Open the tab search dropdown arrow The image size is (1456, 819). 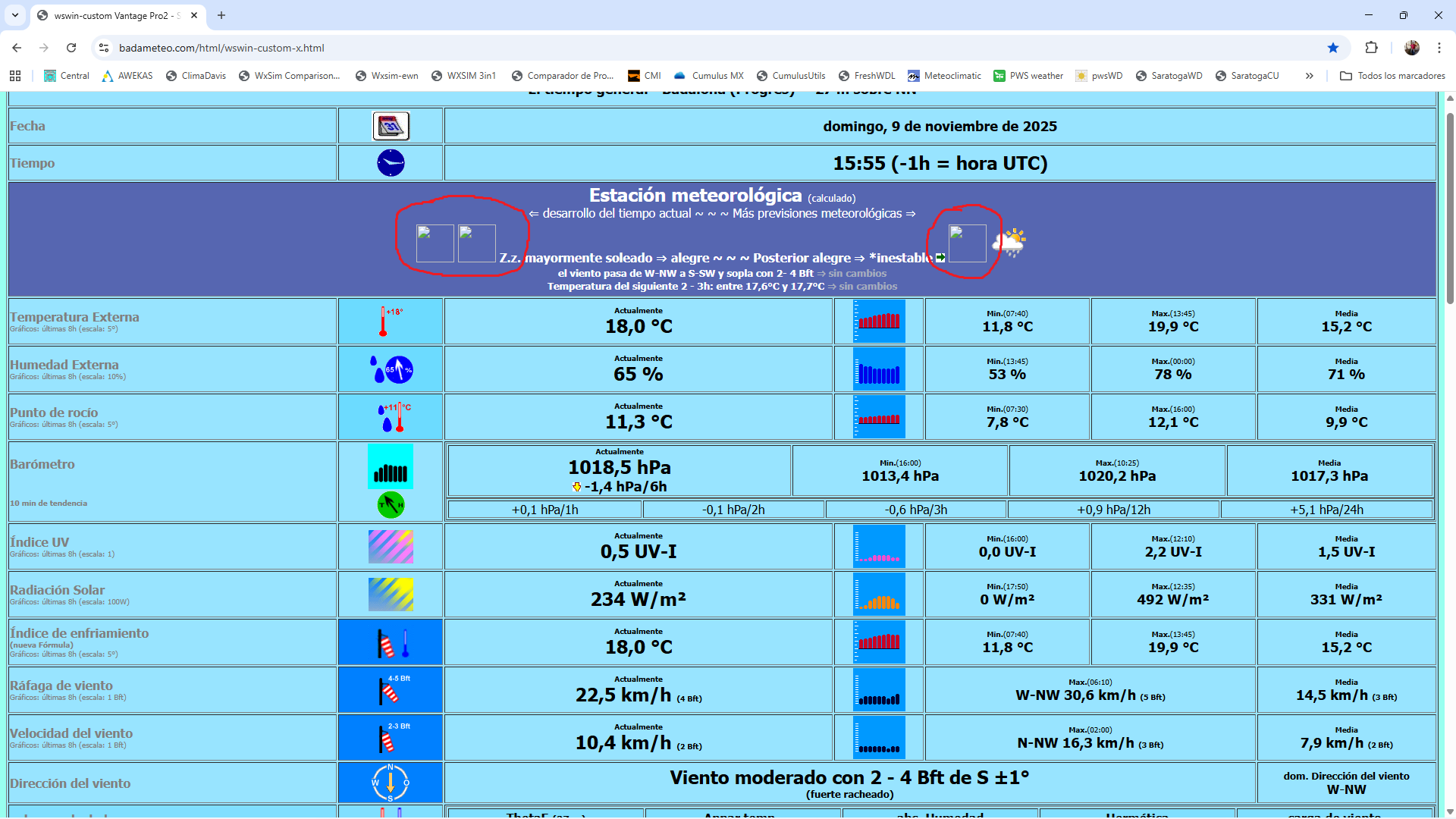point(15,15)
